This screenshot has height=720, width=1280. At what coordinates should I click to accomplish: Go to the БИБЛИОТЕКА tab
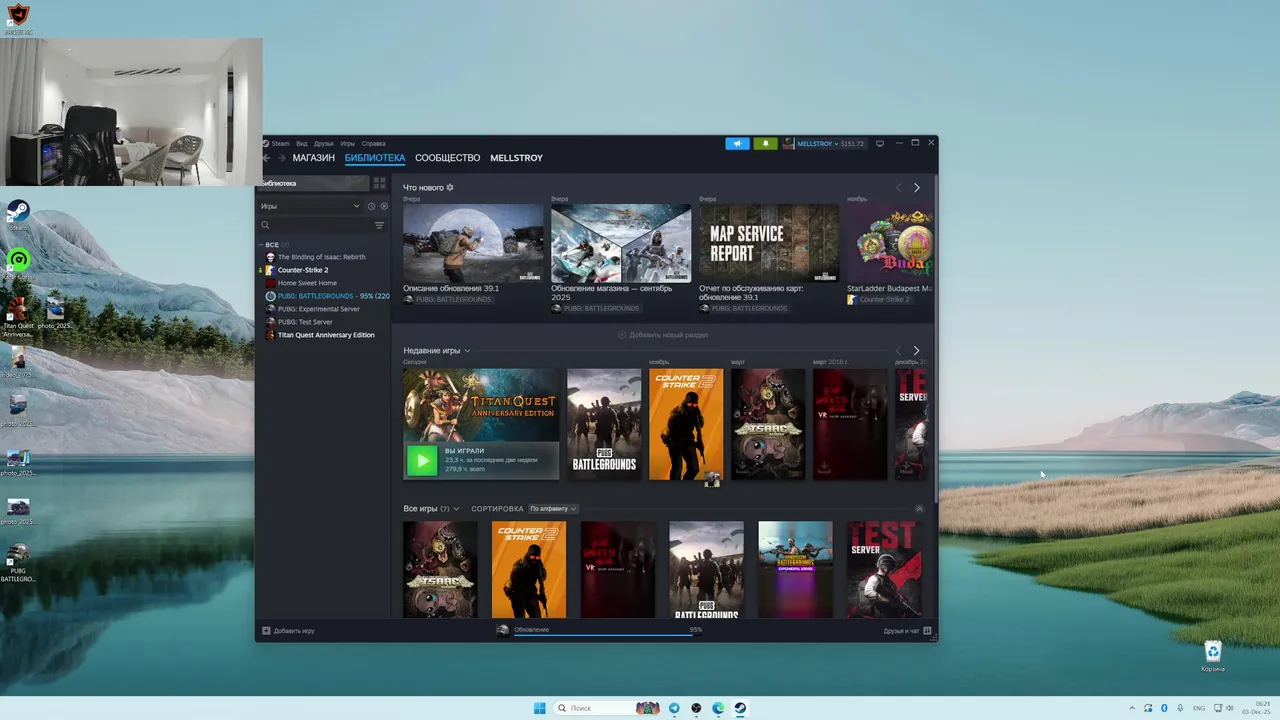(375, 158)
